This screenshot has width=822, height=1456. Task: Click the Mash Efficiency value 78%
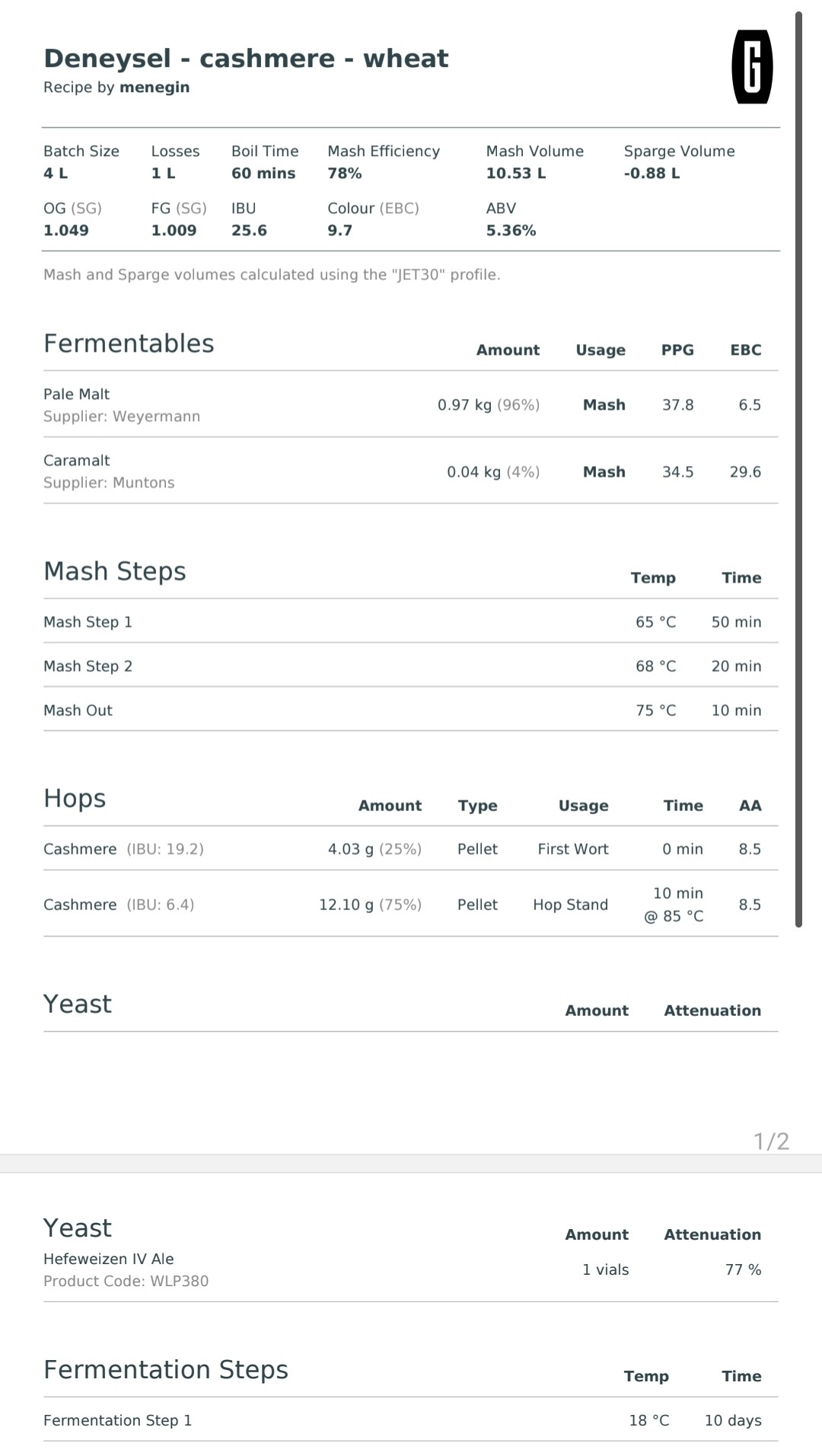[345, 173]
